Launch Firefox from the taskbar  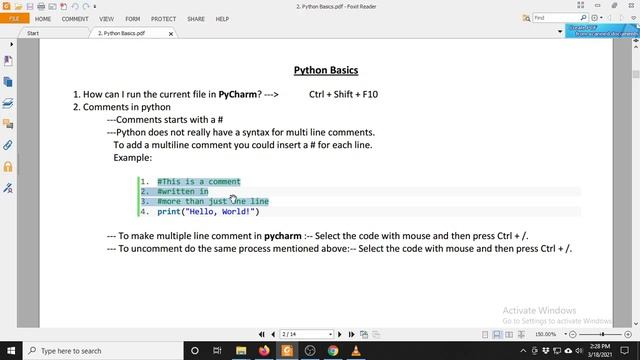(264, 351)
